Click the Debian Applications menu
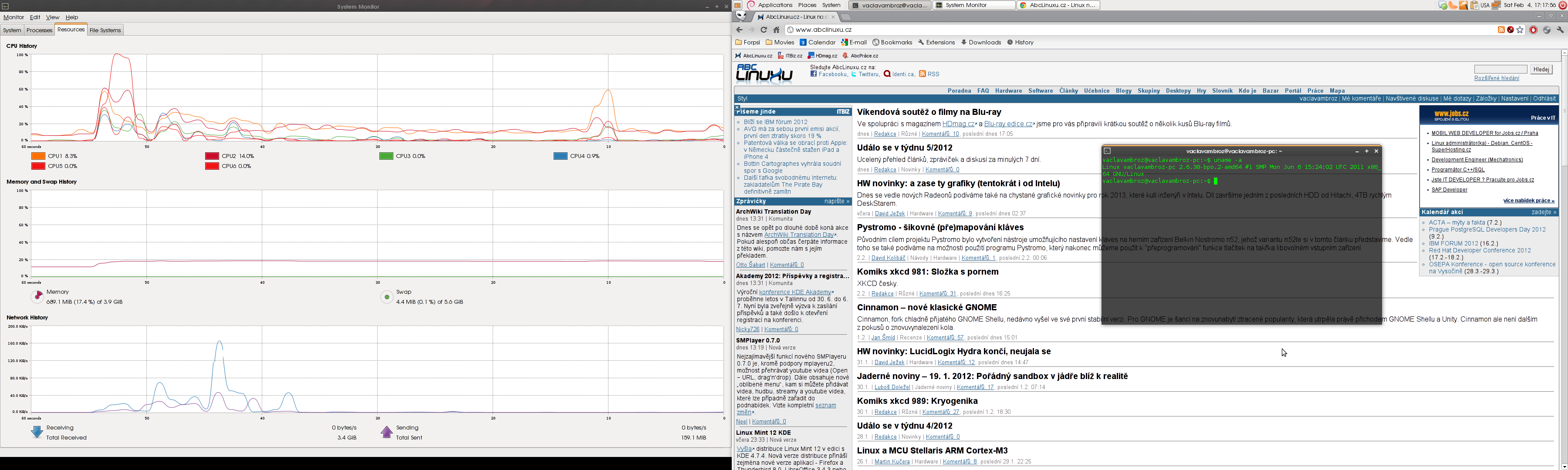 [769, 5]
